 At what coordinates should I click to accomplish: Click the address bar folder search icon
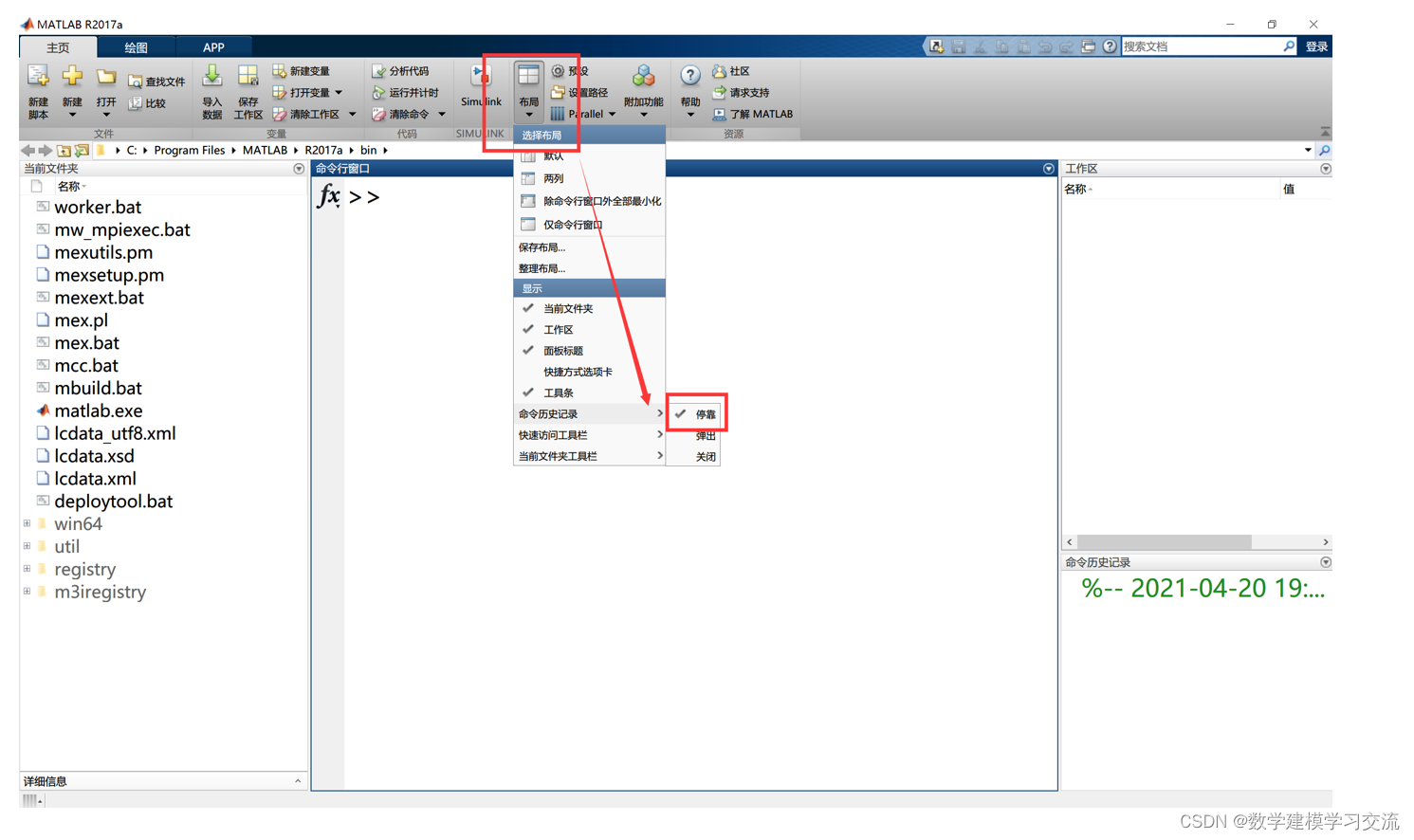[x=1325, y=151]
